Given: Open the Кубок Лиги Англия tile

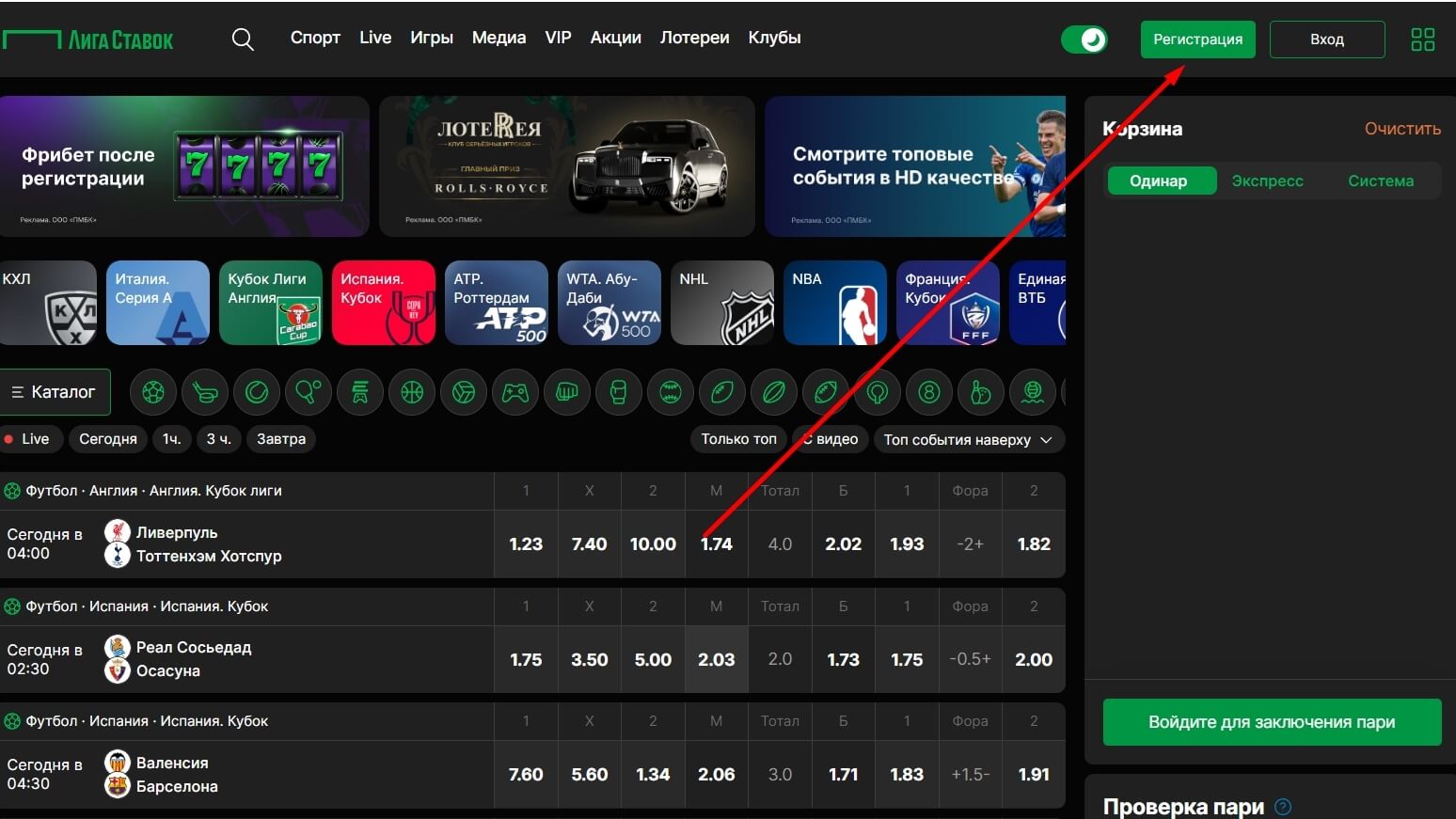Looking at the screenshot, I should (x=271, y=303).
